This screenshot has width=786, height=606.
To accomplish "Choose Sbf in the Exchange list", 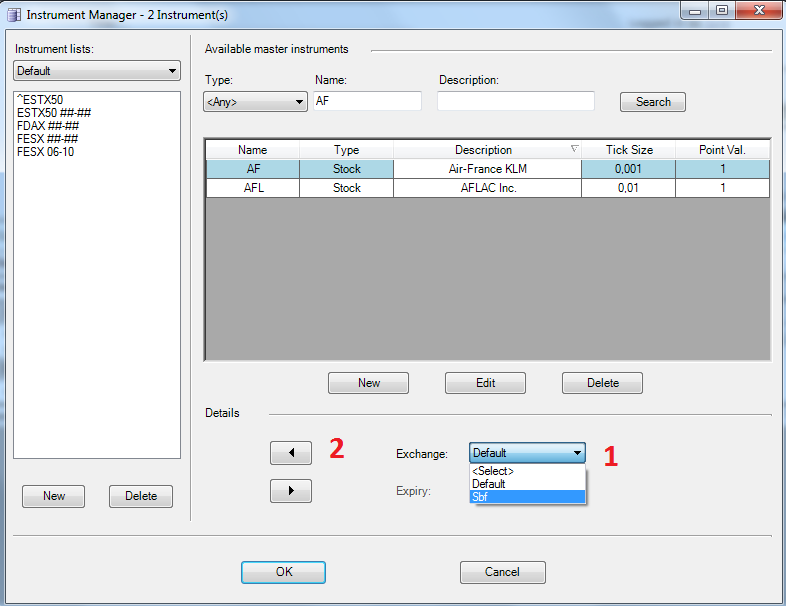I will pos(527,497).
